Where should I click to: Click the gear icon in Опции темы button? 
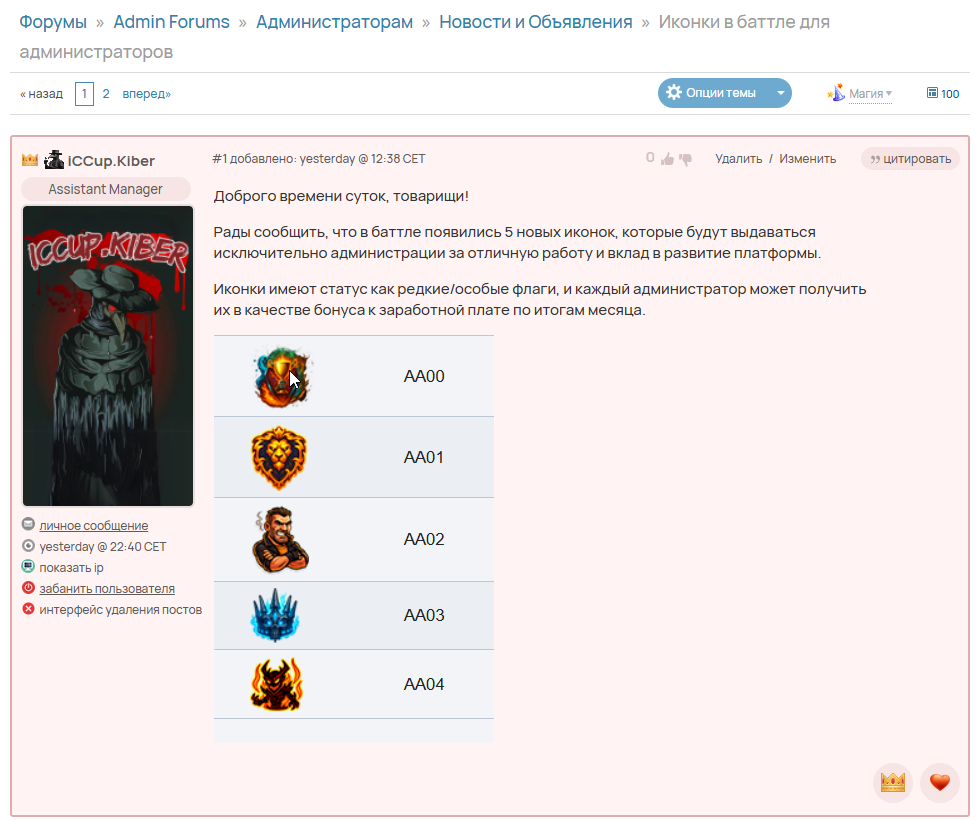point(673,93)
